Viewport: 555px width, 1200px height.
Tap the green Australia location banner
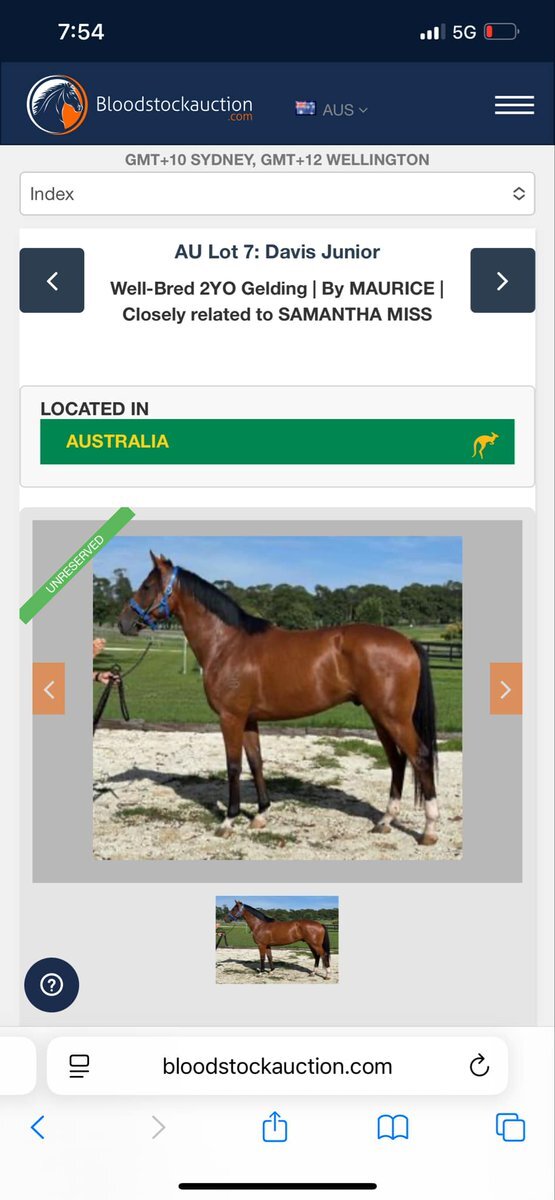[277, 441]
